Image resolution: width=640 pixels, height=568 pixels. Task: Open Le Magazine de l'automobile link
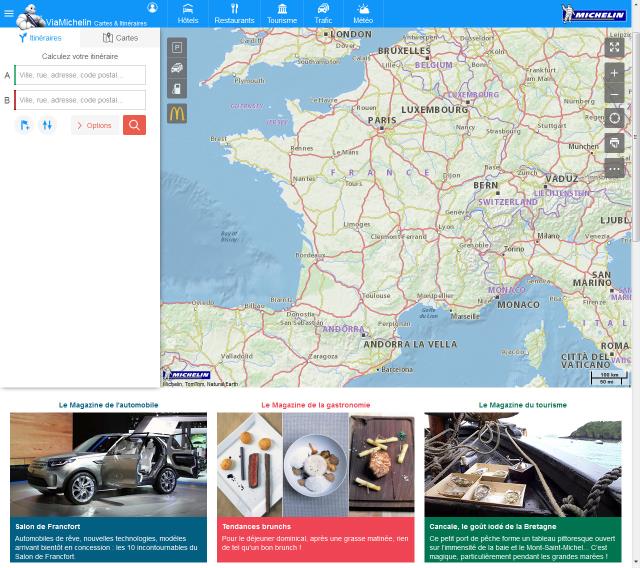109,405
